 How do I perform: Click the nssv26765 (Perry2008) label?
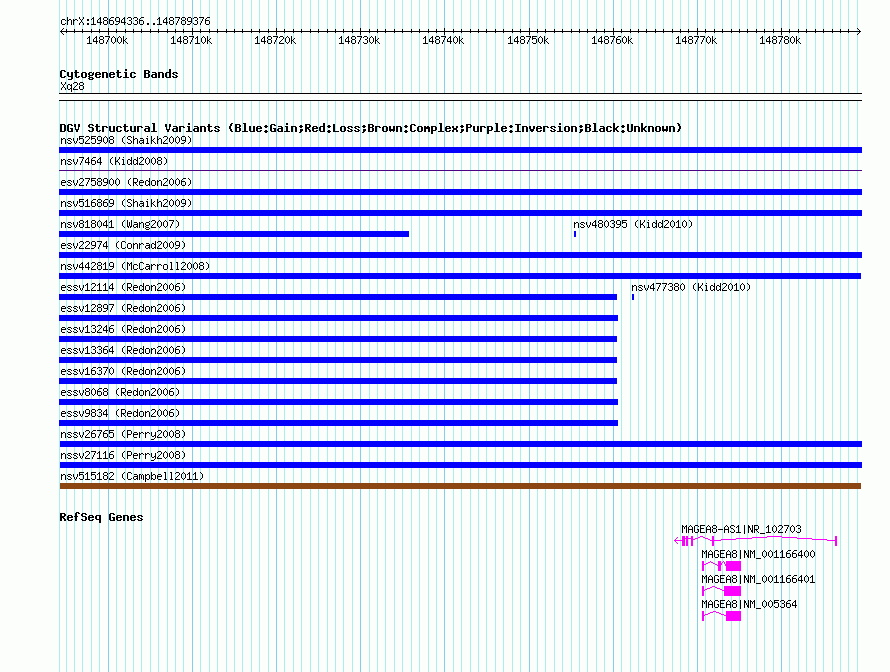click(123, 434)
